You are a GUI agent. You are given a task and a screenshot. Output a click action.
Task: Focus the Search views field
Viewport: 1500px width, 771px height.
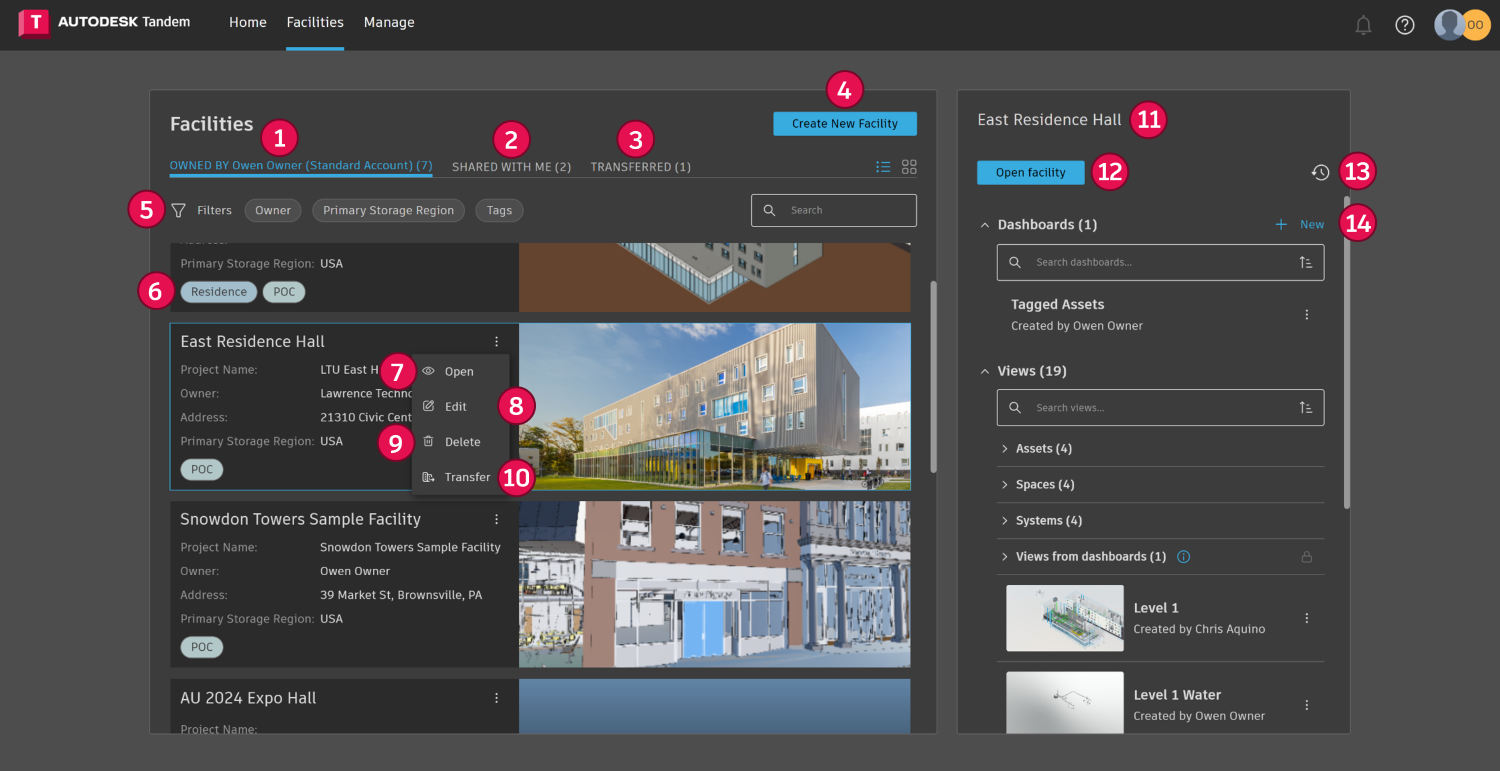tap(1161, 408)
